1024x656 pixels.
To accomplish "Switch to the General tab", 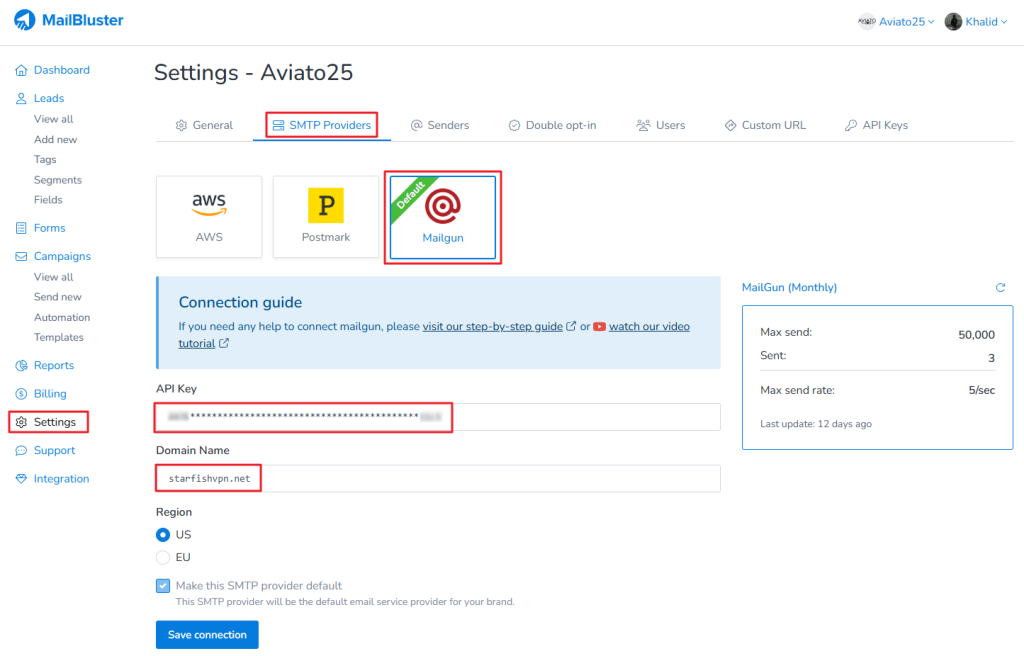I will point(204,125).
